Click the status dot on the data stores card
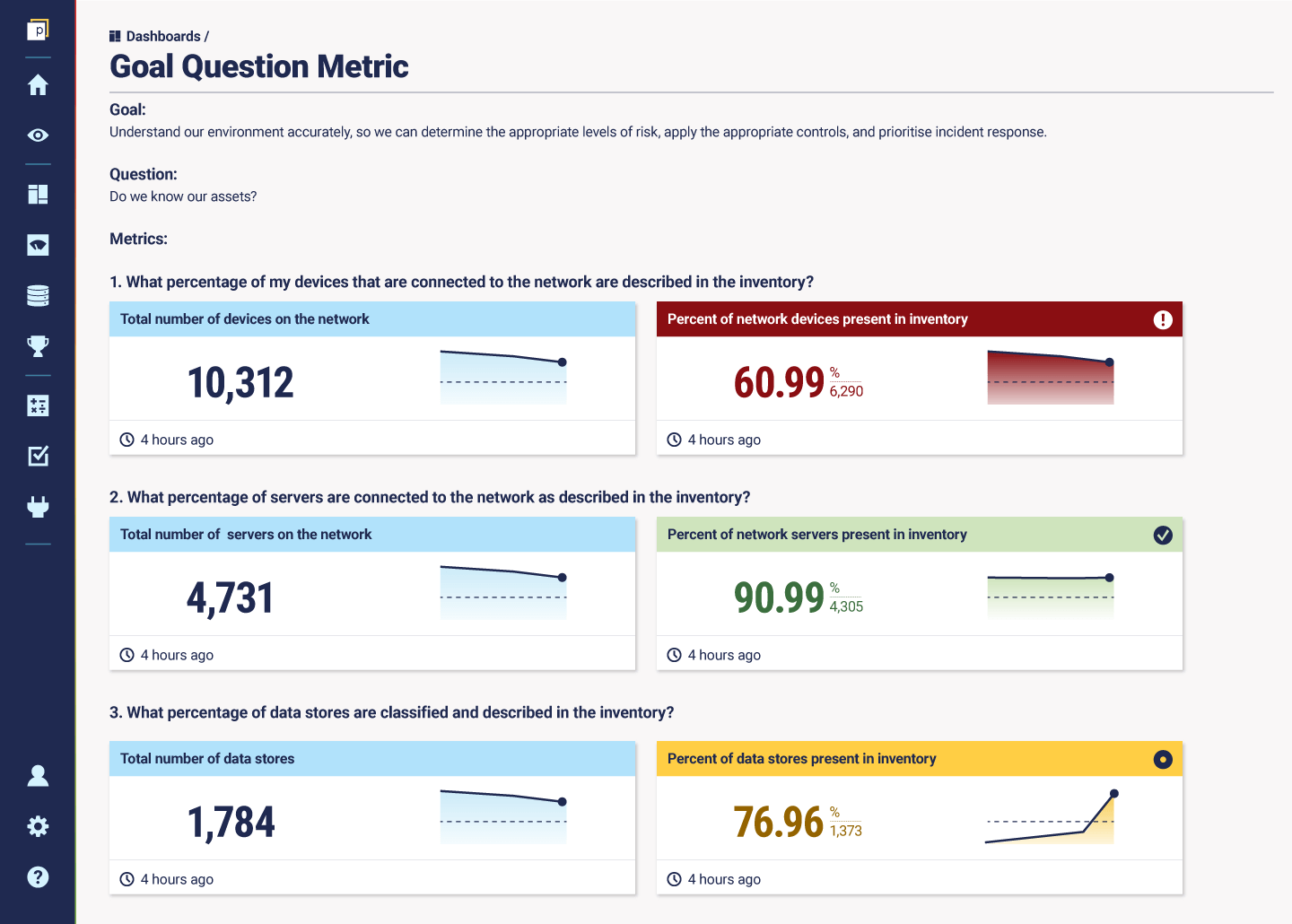 tap(1163, 759)
